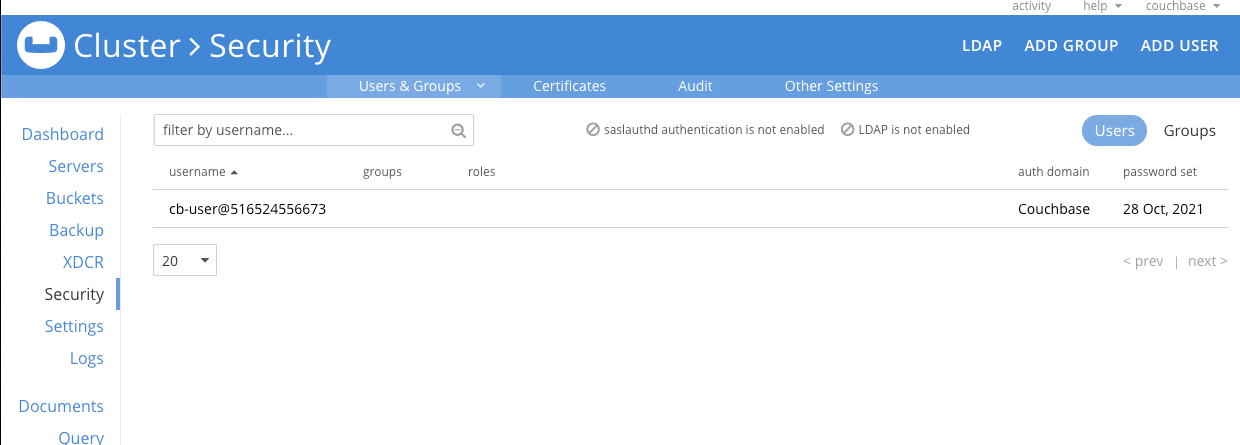Expand the Users & Groups tab chevron
This screenshot has height=445, width=1240.
(481, 86)
